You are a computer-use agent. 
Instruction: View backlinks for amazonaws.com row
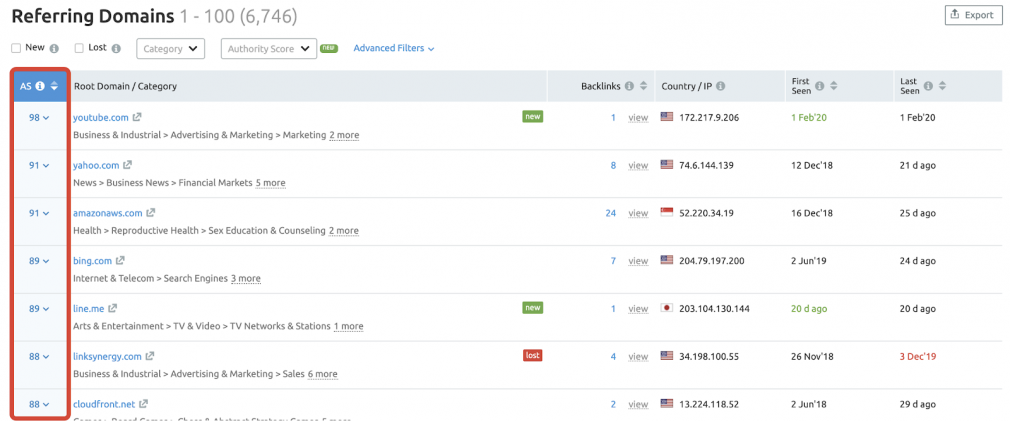638,213
